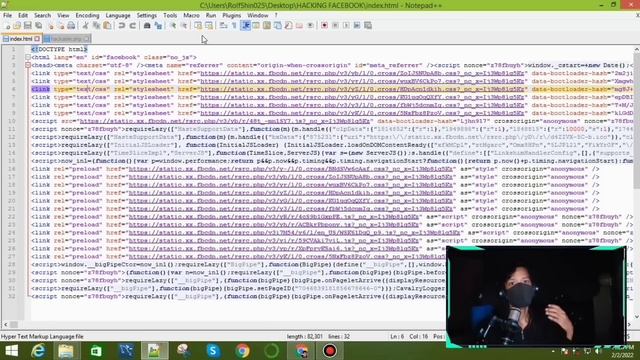The height and width of the screenshot is (360, 640).
Task: Open Find with the binoculars icon
Action: click(147, 26)
